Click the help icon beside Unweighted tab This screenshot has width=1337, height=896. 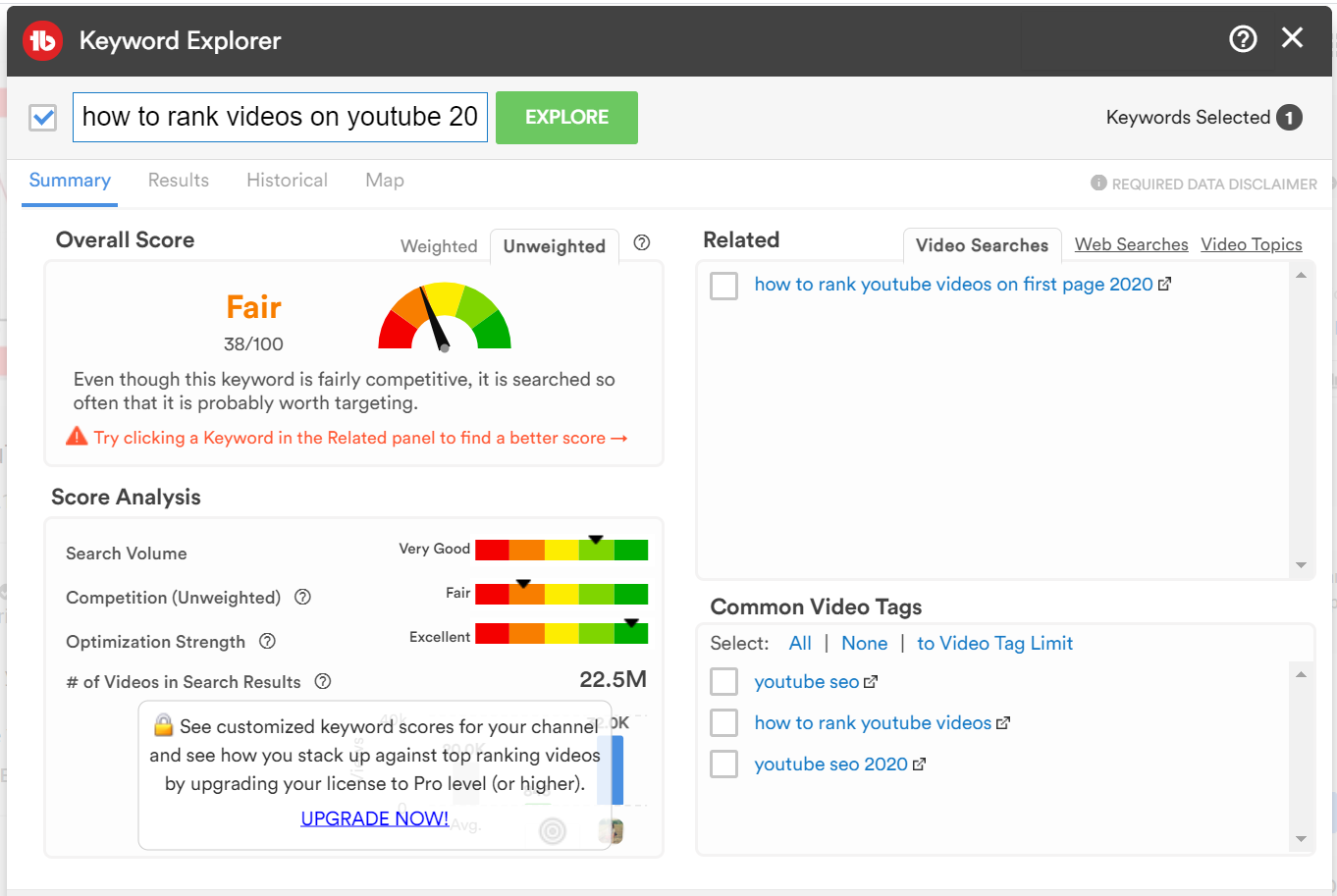pyautogui.click(x=642, y=242)
